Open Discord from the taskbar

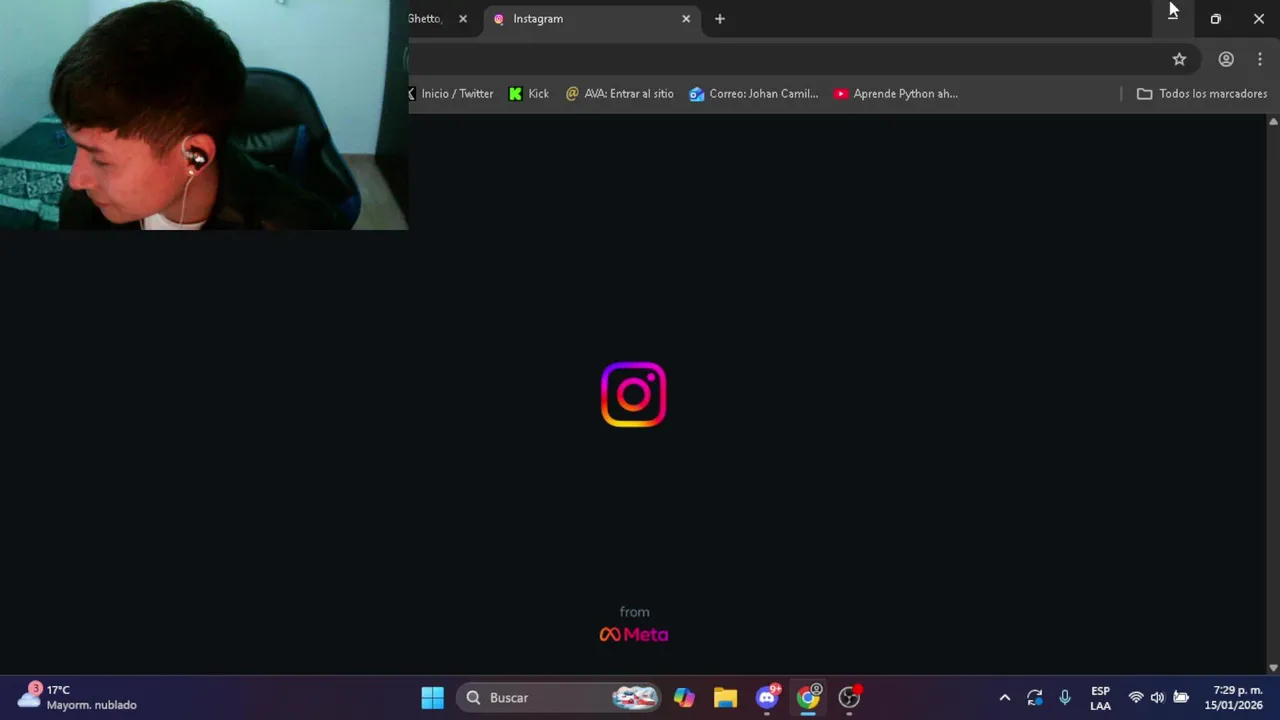tap(767, 698)
